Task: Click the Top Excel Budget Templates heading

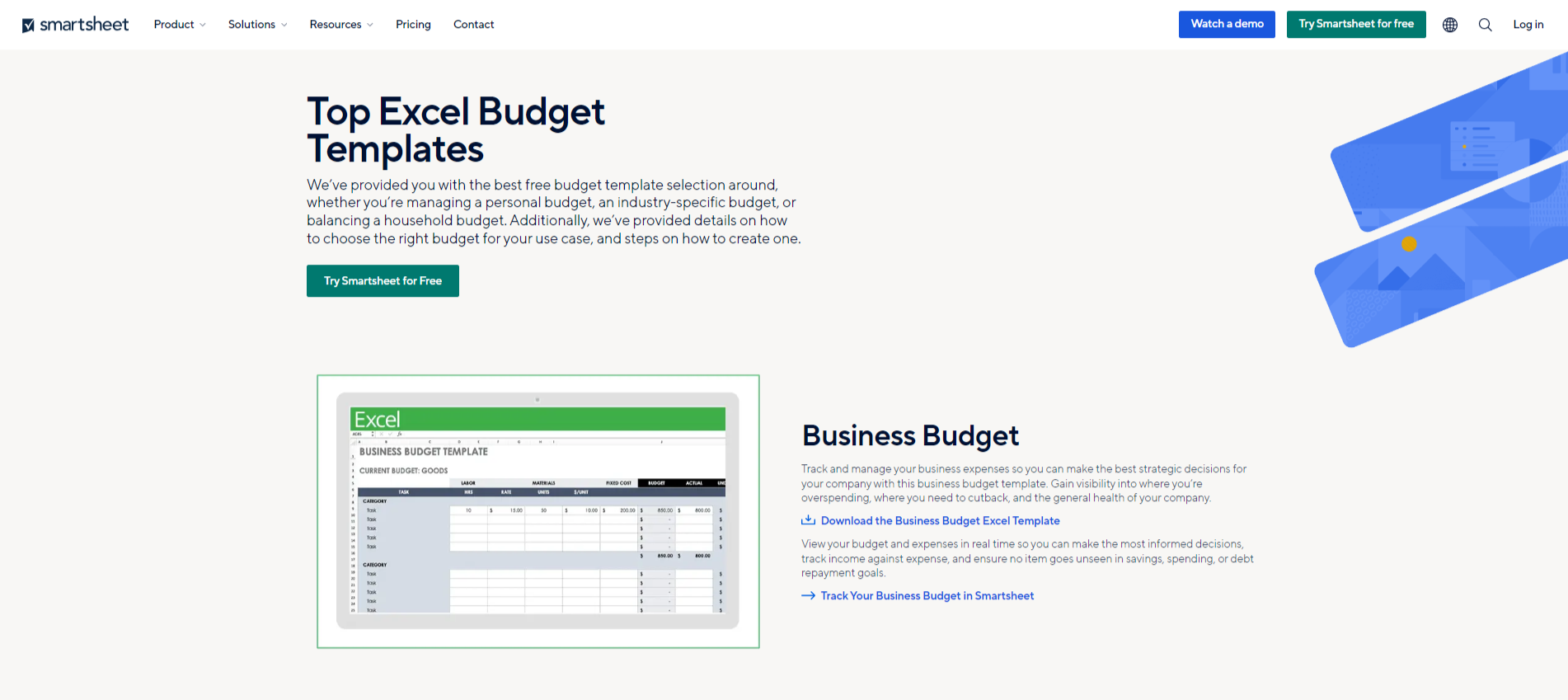Action: pyautogui.click(x=456, y=130)
